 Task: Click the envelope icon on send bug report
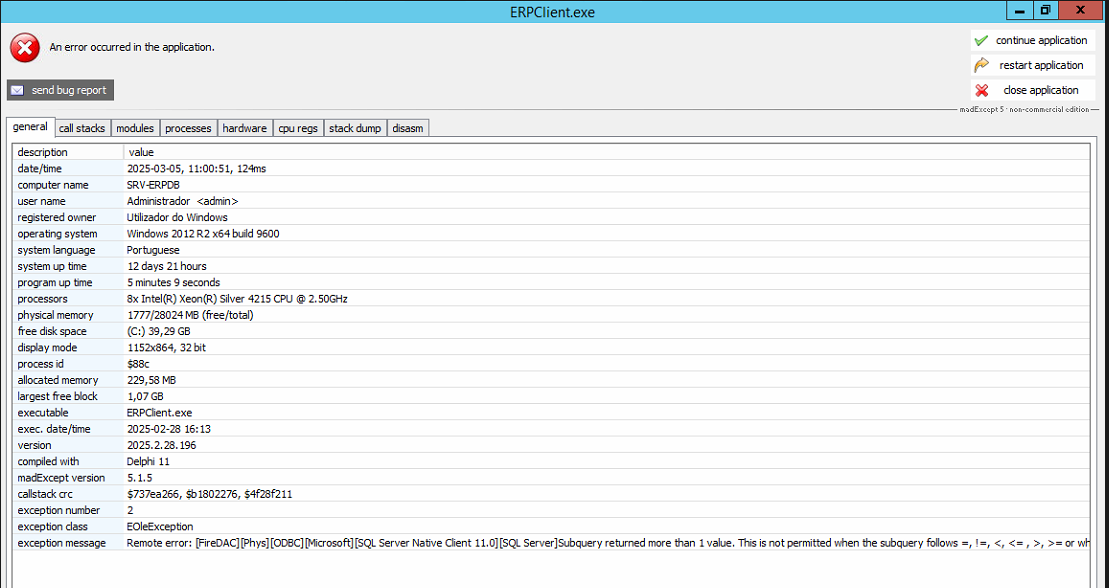pos(18,90)
